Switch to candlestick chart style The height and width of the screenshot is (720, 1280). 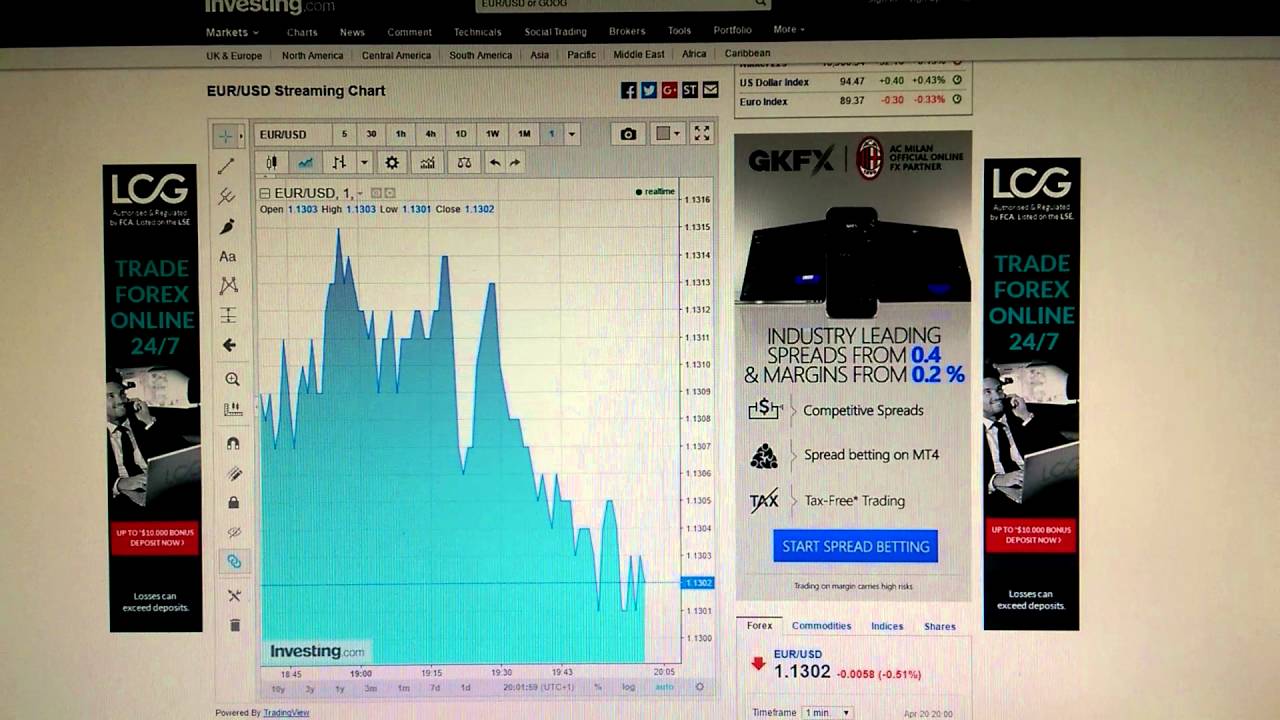(272, 163)
